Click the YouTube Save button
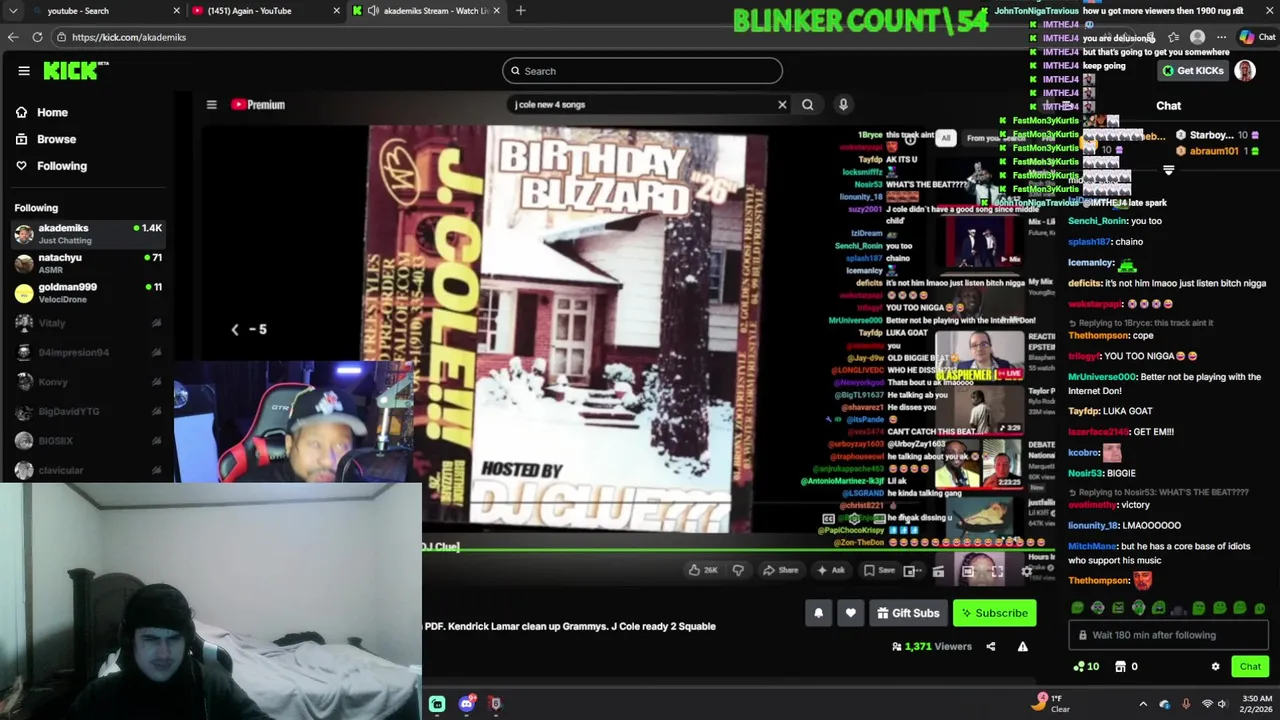The height and width of the screenshot is (720, 1280). pyautogui.click(x=879, y=570)
